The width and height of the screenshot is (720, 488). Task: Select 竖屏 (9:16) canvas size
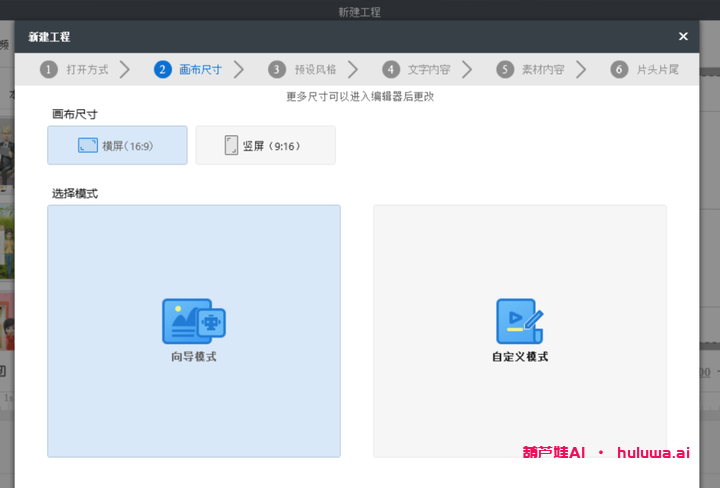(265, 146)
